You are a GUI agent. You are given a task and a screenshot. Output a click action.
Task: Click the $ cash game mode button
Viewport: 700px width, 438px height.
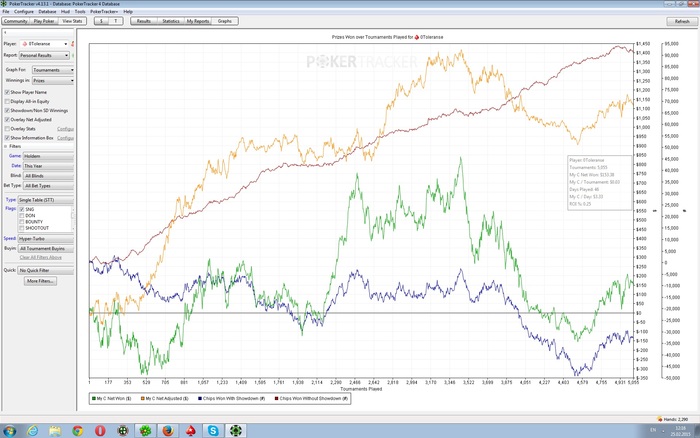pos(101,20)
